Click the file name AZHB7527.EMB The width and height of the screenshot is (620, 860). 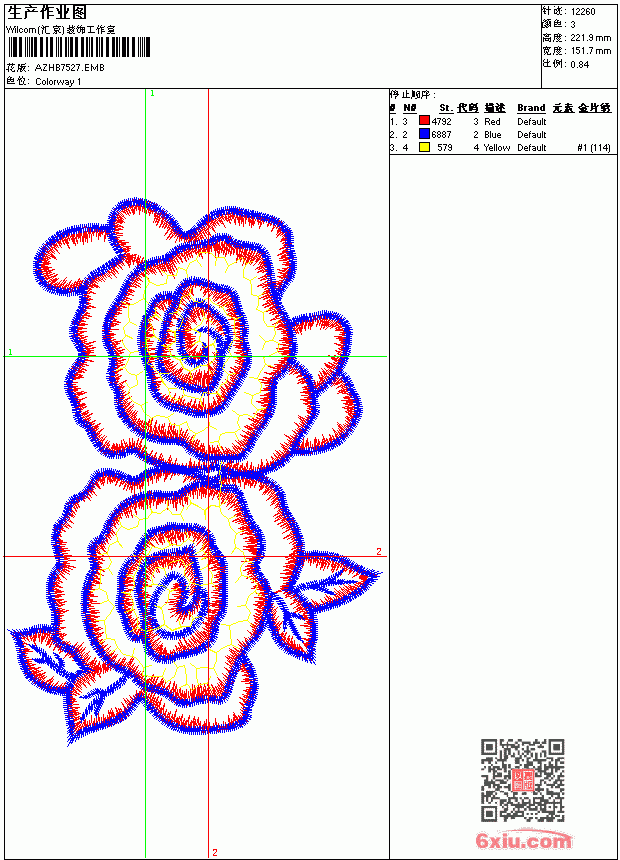pos(69,68)
